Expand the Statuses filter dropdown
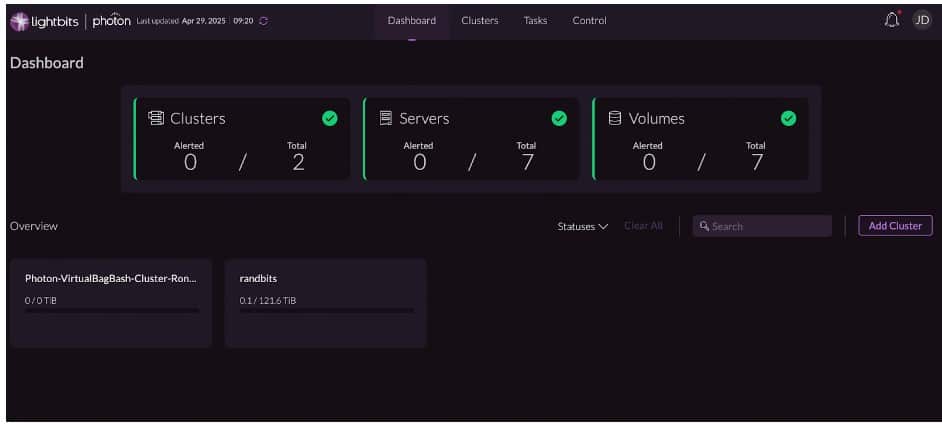This screenshot has width=942, height=428. [583, 227]
